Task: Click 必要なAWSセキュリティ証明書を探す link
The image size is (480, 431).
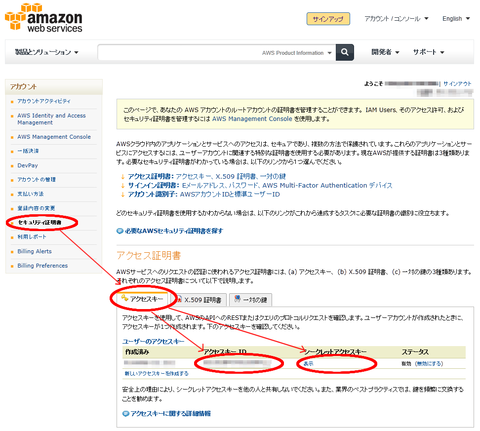Action: [174, 231]
